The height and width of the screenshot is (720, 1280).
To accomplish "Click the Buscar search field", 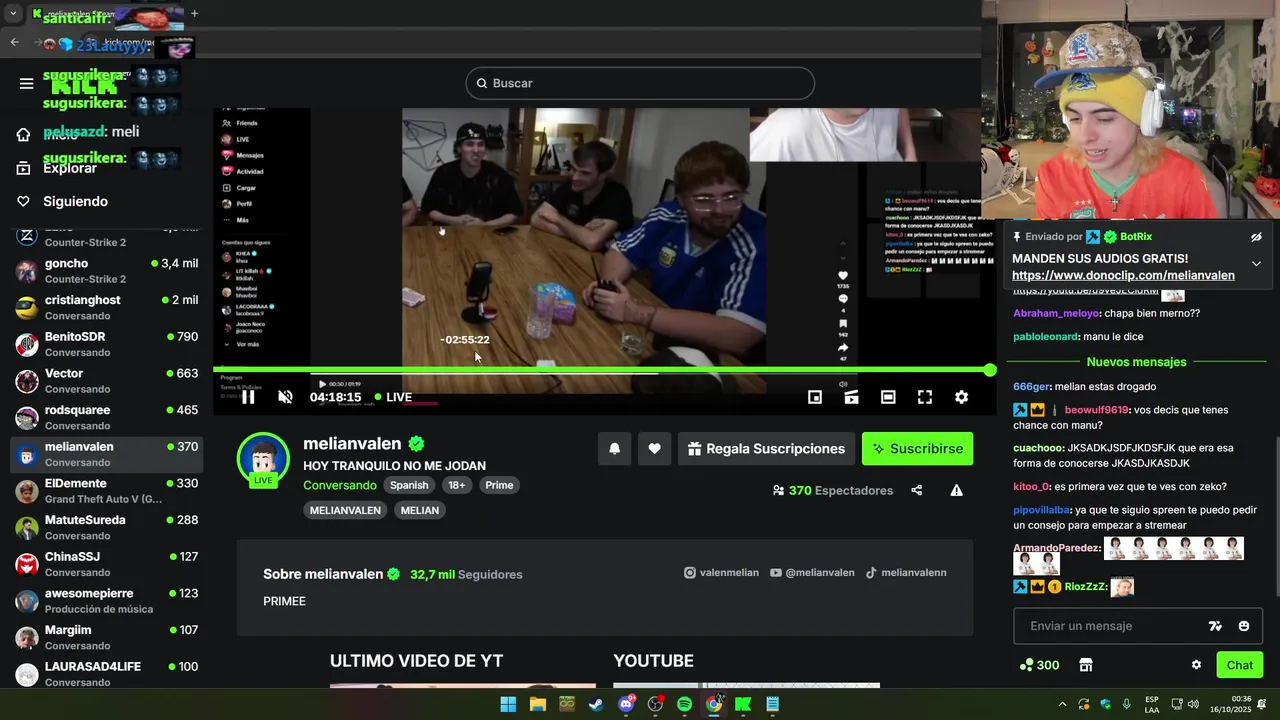I will click(640, 83).
